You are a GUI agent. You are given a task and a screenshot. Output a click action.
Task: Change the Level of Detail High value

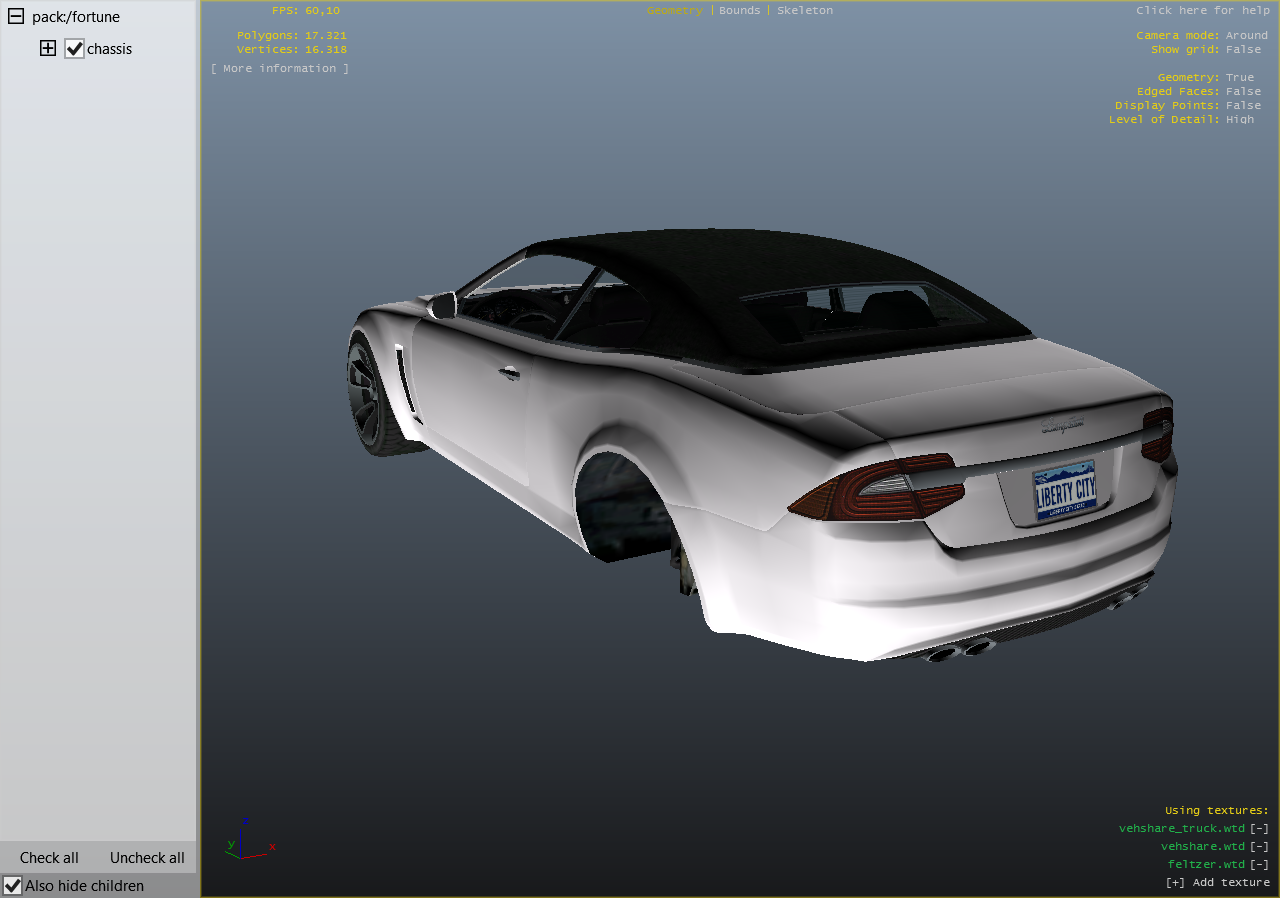click(1240, 119)
